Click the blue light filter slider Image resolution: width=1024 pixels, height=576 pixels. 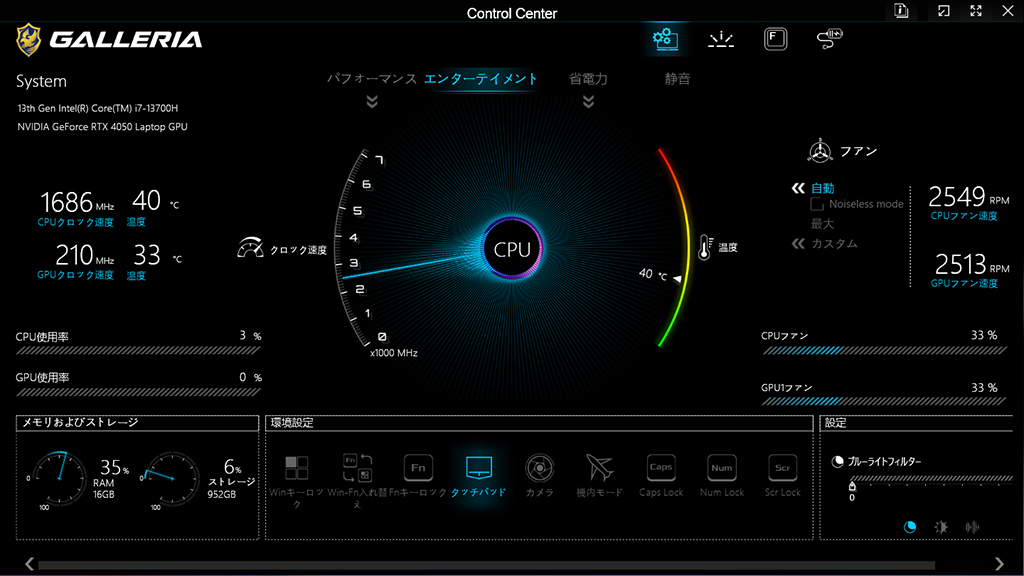(931, 479)
